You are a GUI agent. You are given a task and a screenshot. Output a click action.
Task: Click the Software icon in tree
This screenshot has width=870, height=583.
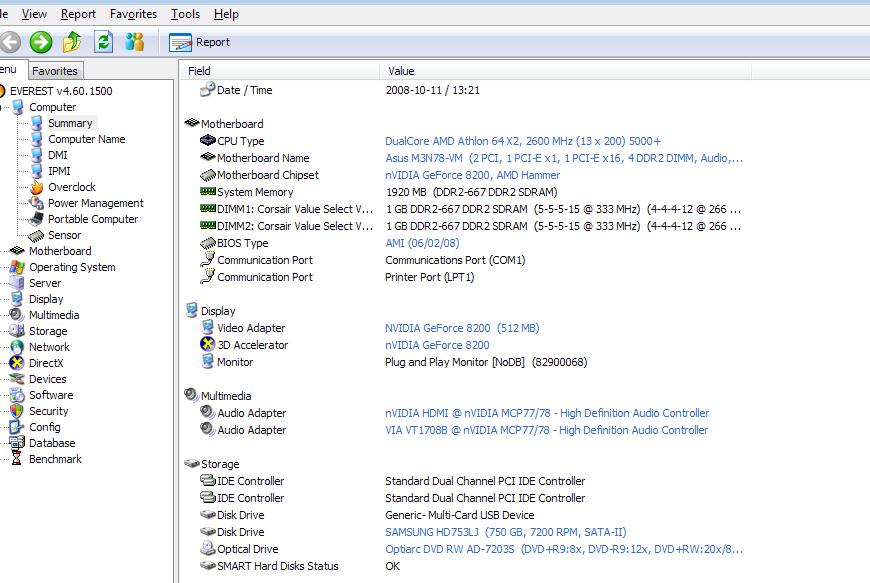[x=17, y=395]
